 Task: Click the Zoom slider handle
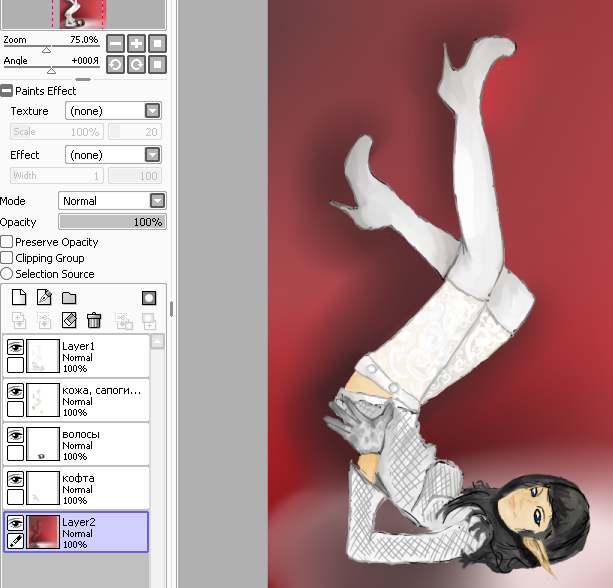[x=47, y=50]
